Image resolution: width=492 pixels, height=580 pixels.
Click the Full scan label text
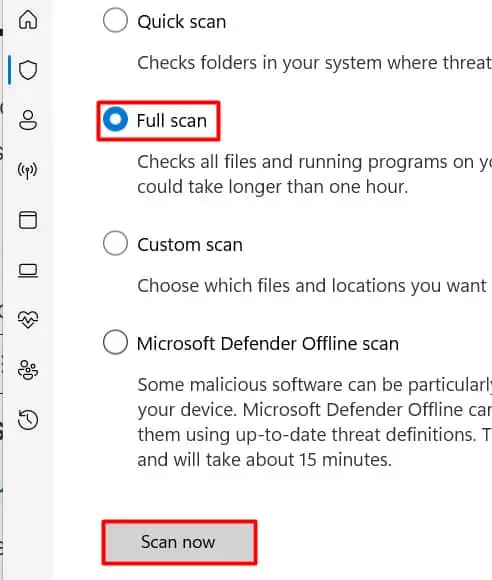[x=172, y=121]
